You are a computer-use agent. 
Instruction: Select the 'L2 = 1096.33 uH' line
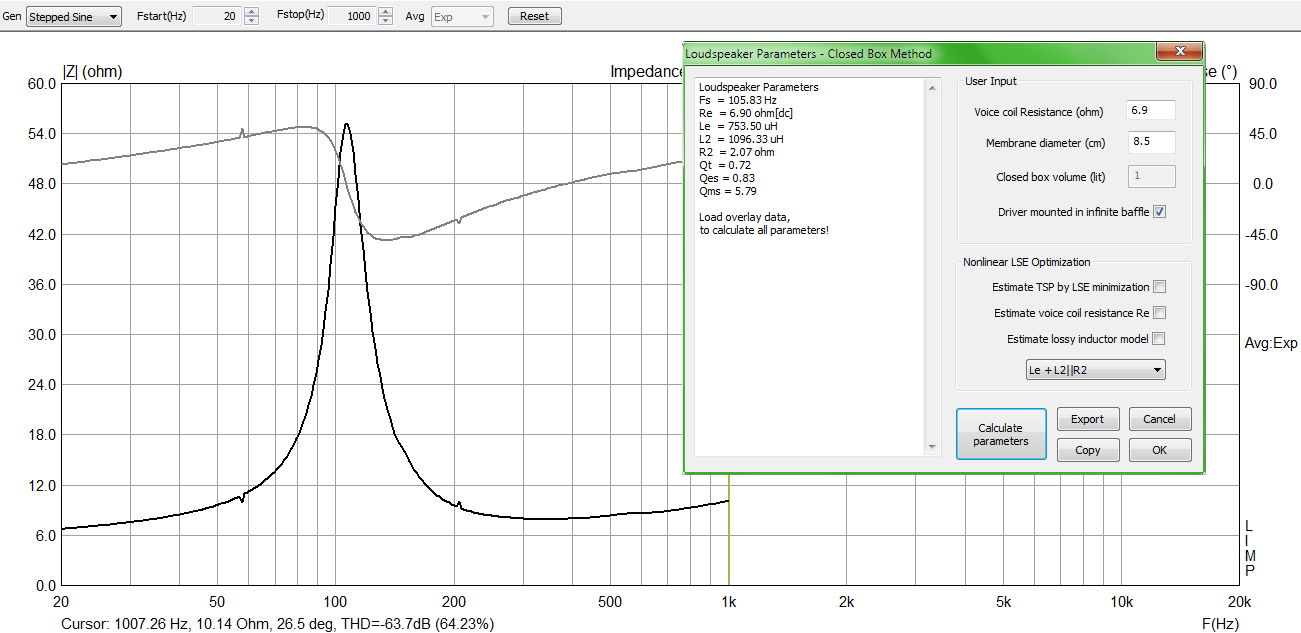[x=741, y=139]
